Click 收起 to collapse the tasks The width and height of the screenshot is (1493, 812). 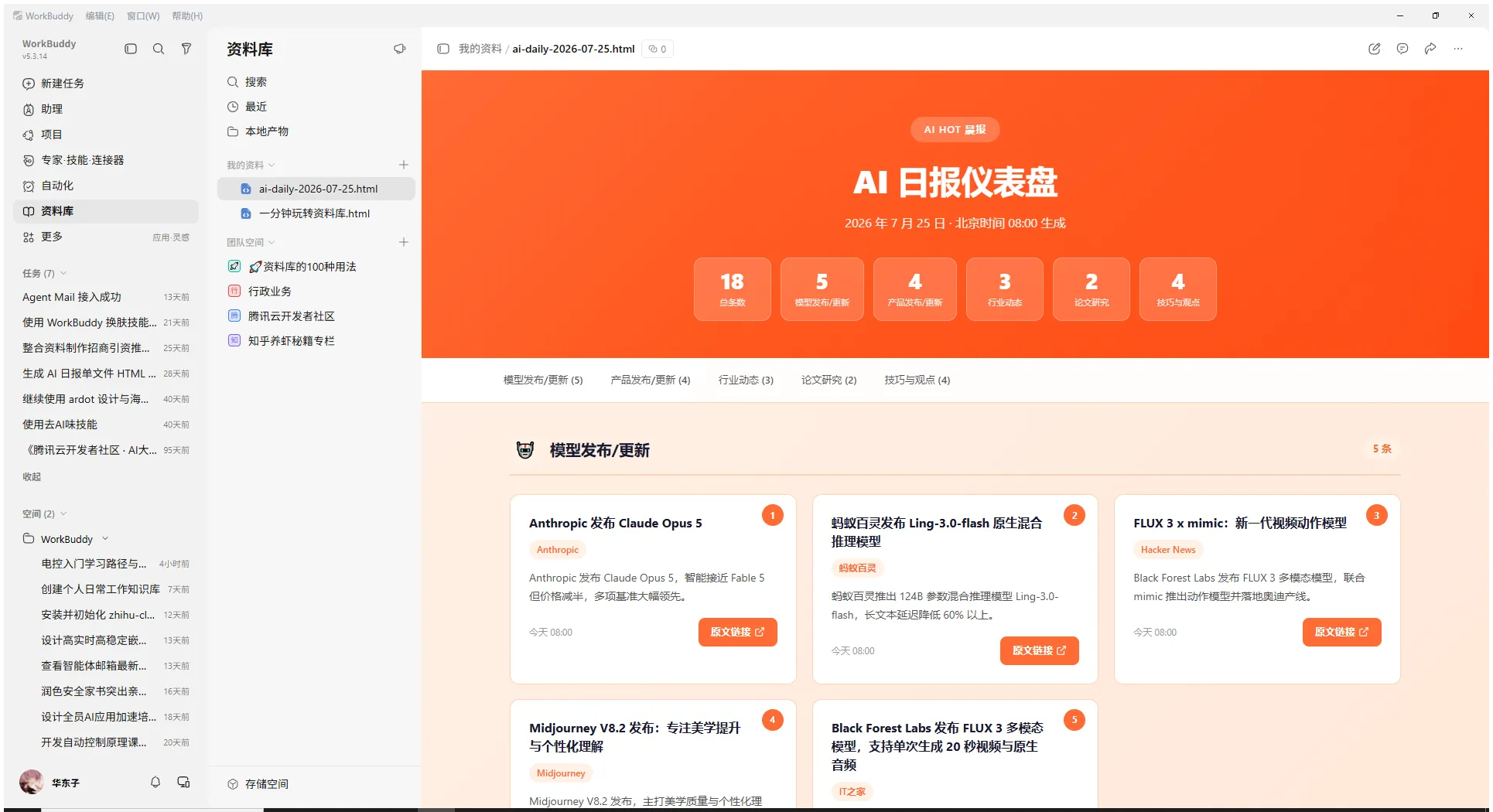32,477
